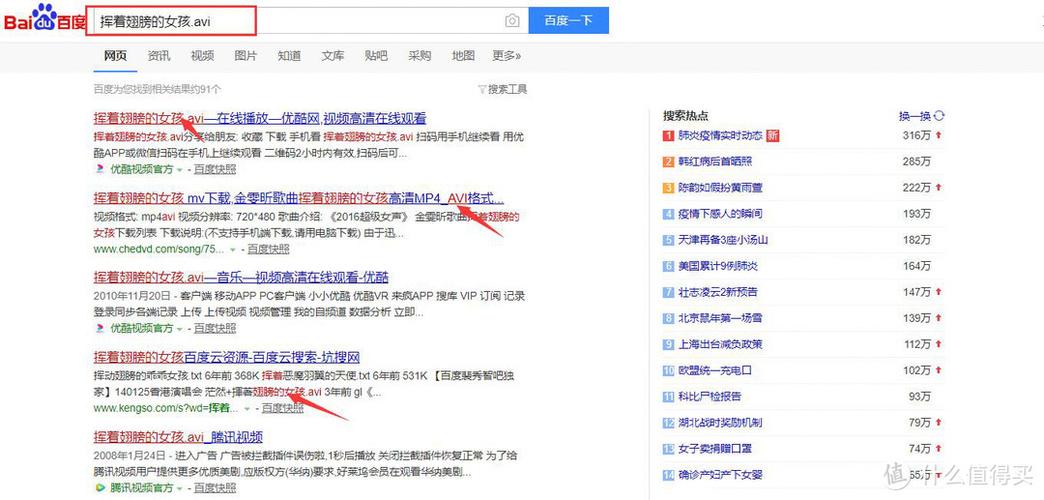The image size is (1044, 500).
Task: Open 百度快照 of the third result
Action: [x=215, y=328]
